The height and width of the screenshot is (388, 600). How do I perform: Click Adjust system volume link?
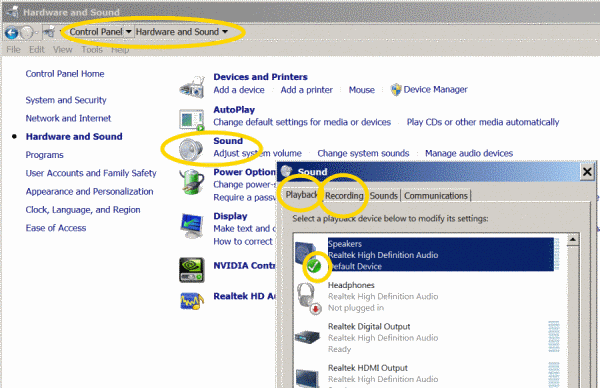[257, 153]
